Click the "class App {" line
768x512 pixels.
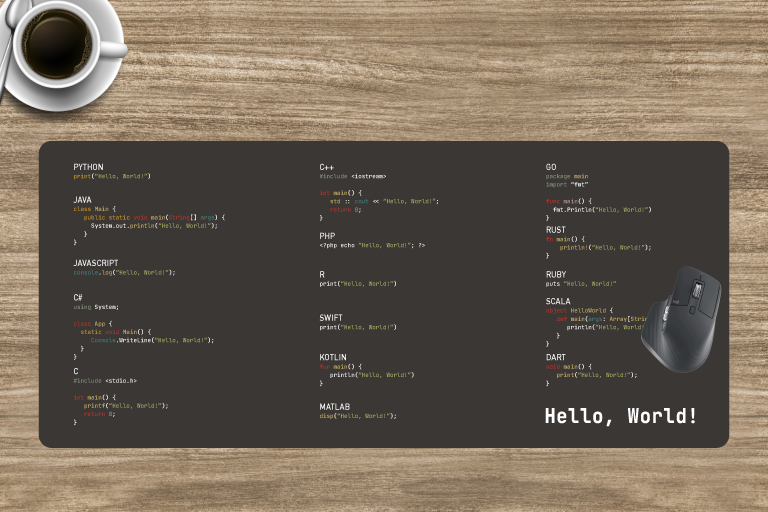[x=93, y=324]
